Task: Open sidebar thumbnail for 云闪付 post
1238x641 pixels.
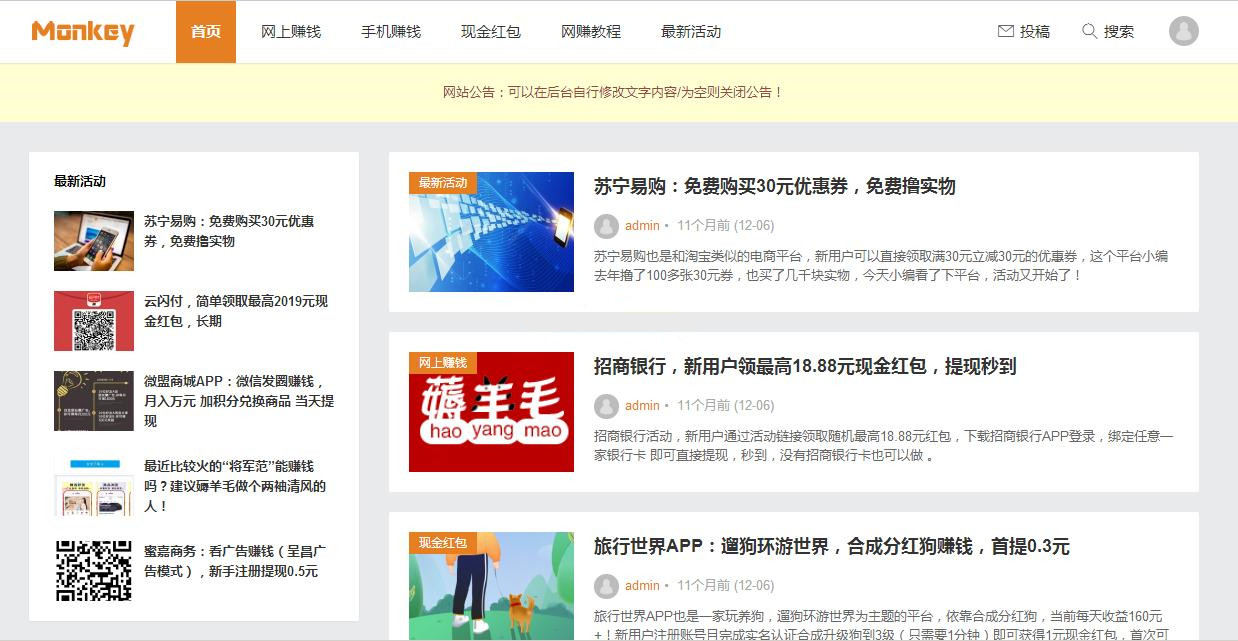Action: tap(94, 321)
